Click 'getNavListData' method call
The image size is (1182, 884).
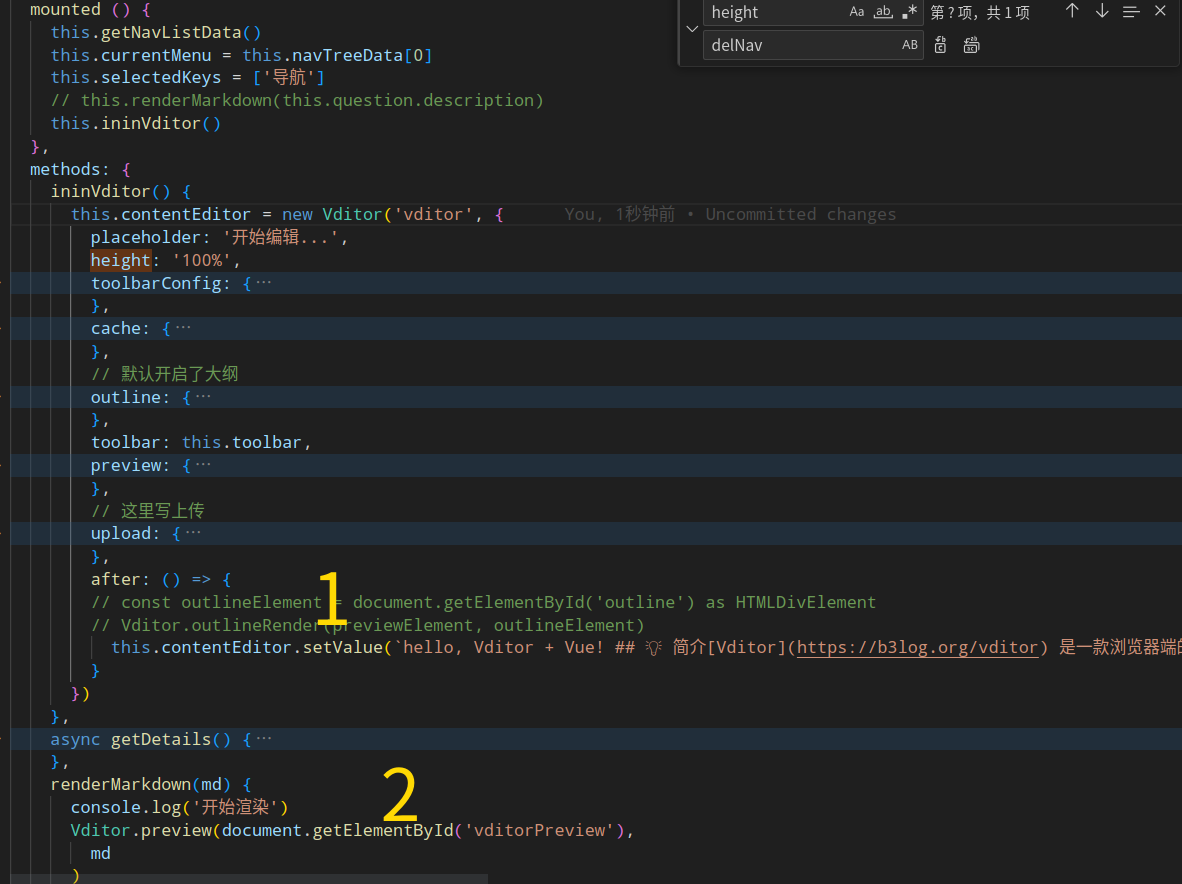click(171, 32)
